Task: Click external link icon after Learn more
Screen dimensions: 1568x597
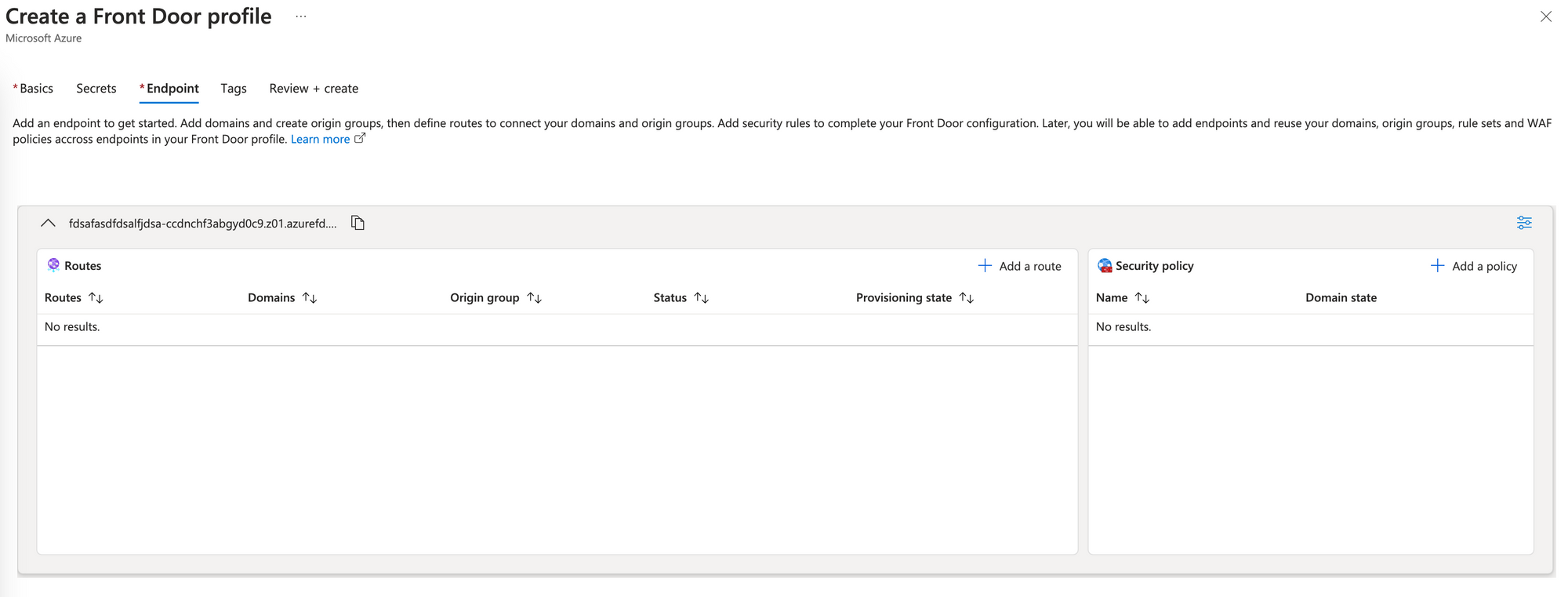Action: point(360,139)
